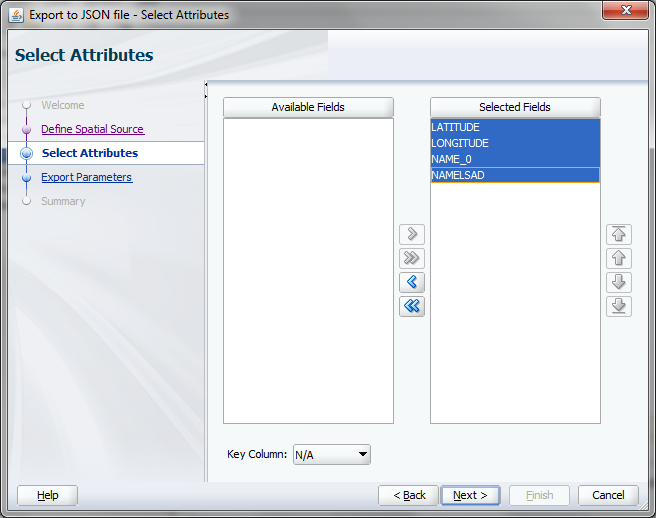
Task: Select the Select Attributes wizard step
Action: point(90,153)
